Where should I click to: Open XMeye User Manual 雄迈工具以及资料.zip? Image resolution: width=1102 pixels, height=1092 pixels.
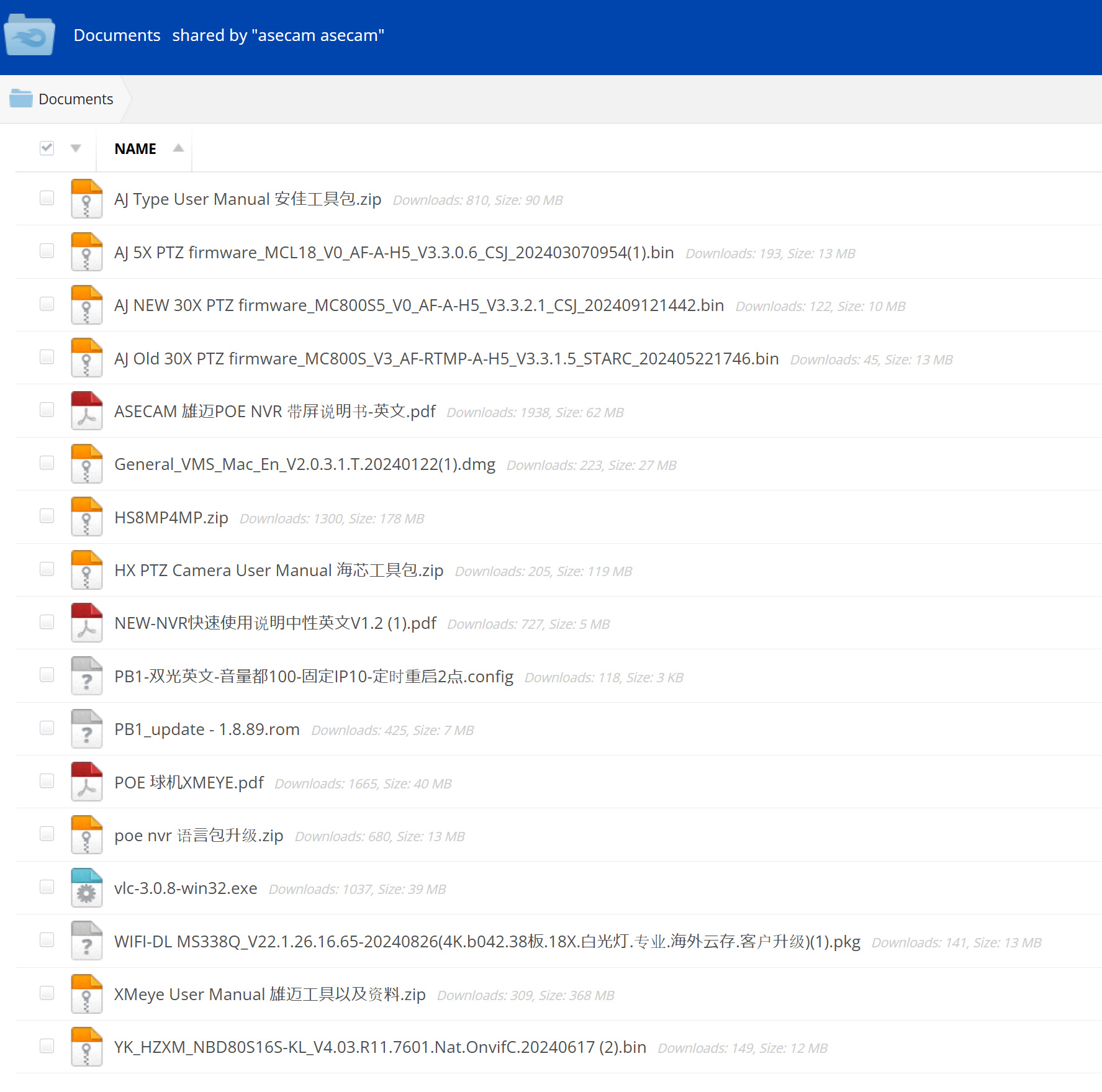(270, 995)
